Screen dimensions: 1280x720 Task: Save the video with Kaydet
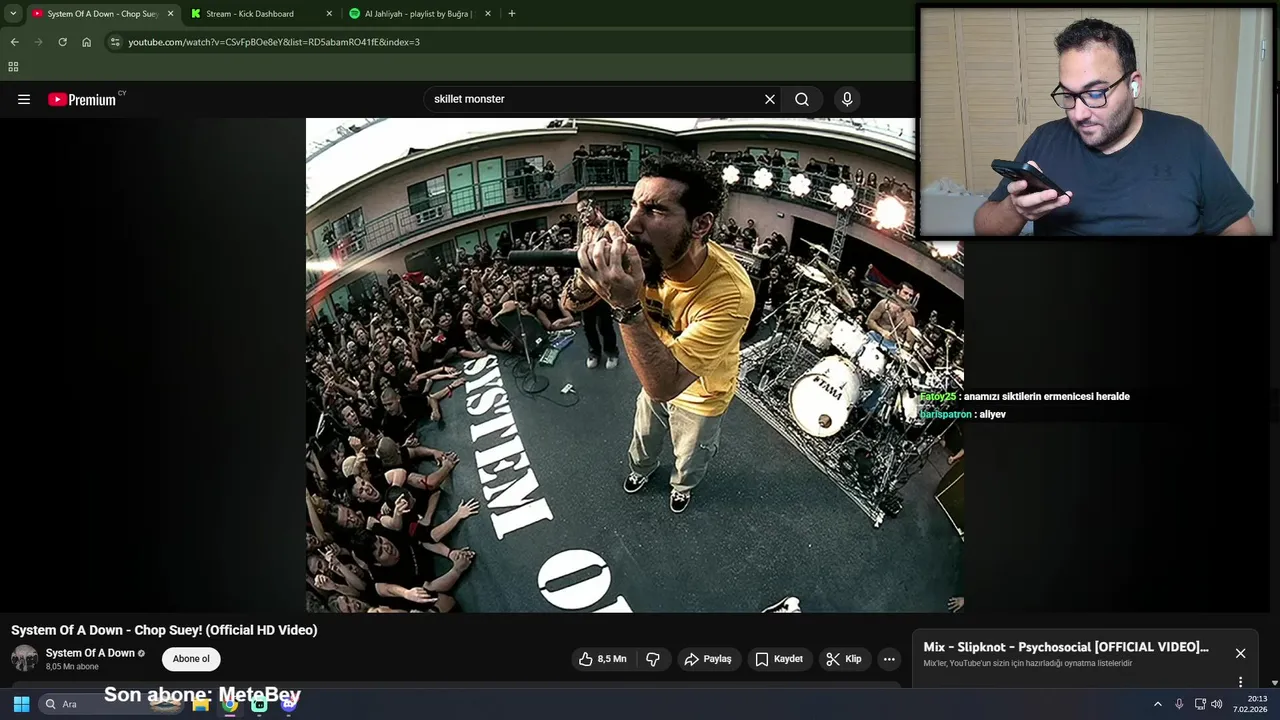(x=779, y=659)
